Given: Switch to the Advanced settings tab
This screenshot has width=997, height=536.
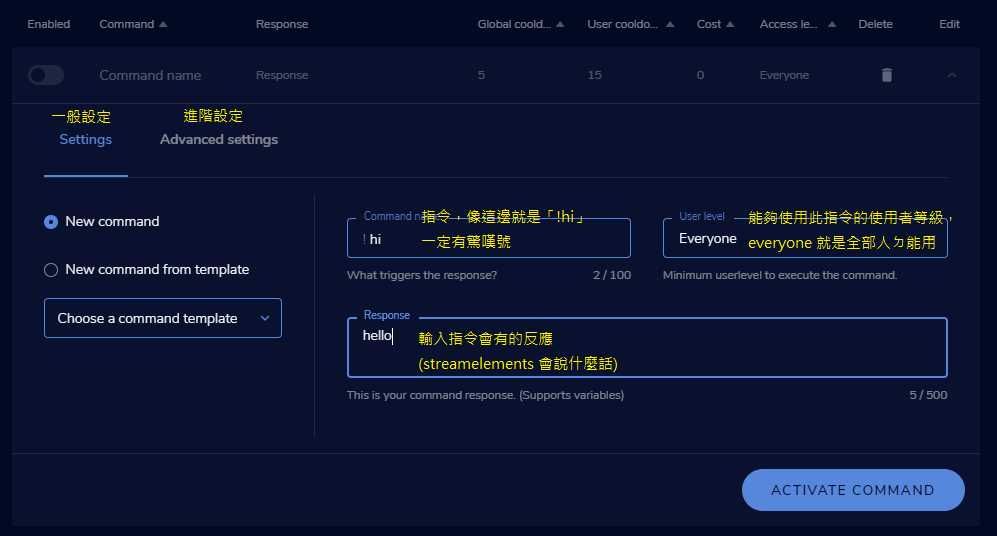Looking at the screenshot, I should [219, 140].
